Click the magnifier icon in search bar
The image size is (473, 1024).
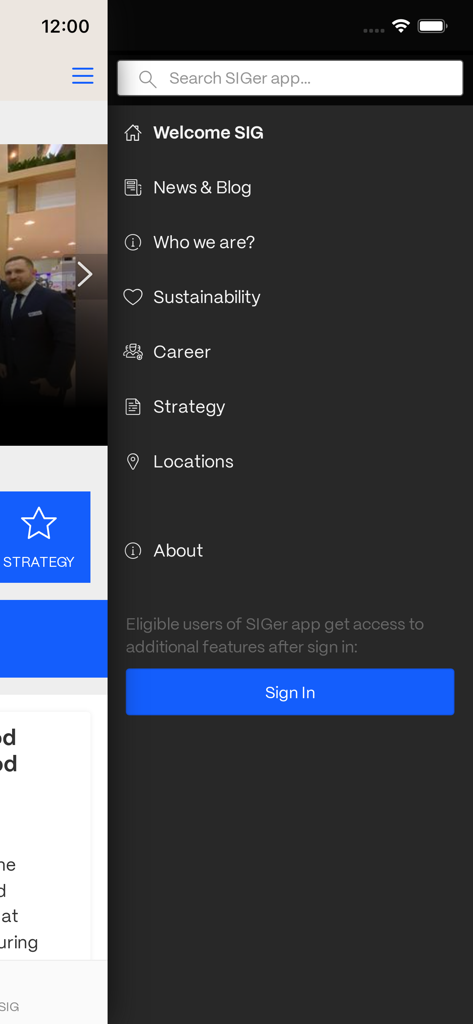click(148, 79)
